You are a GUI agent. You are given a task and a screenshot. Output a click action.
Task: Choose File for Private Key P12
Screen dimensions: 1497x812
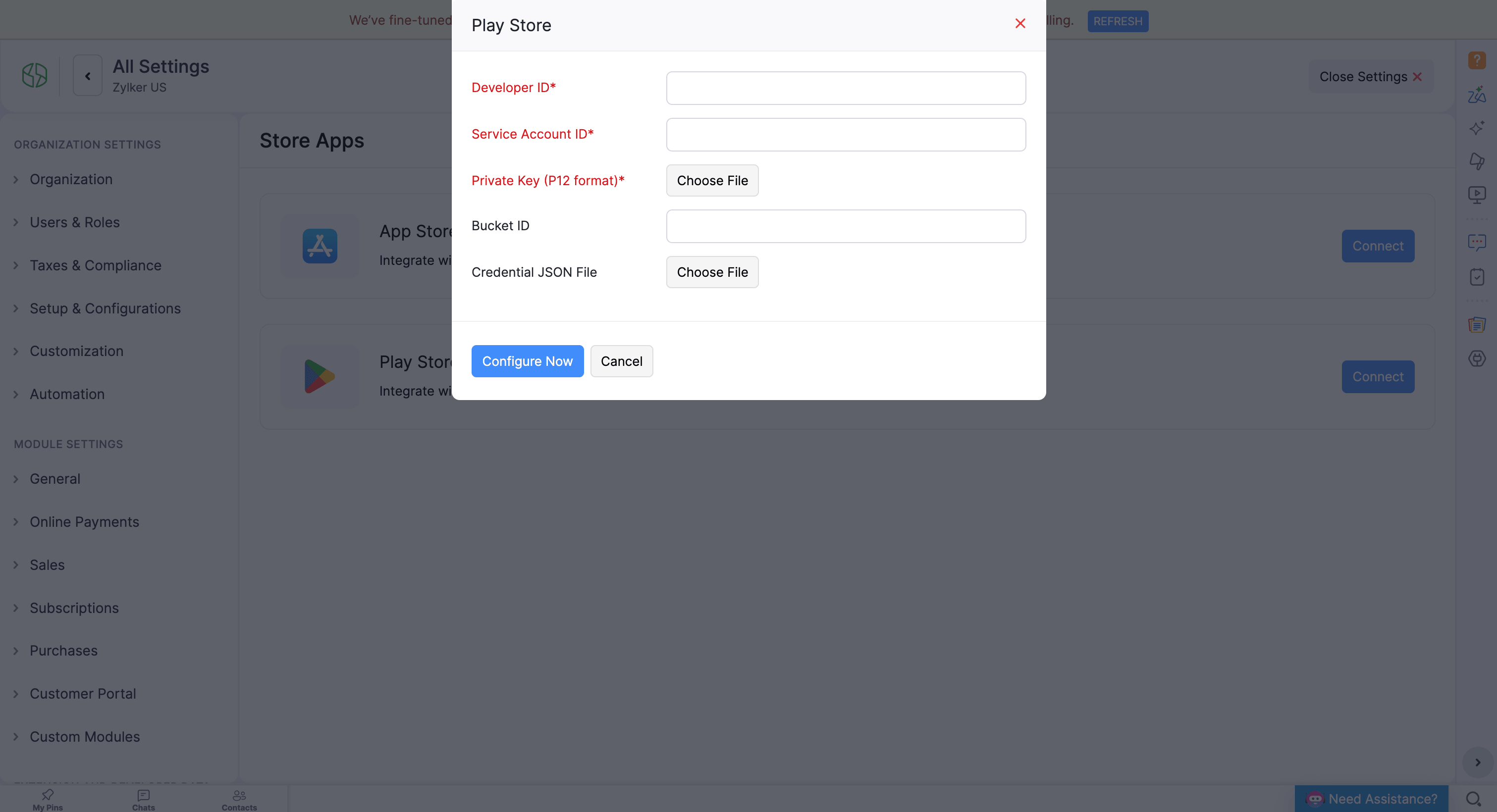tap(712, 181)
